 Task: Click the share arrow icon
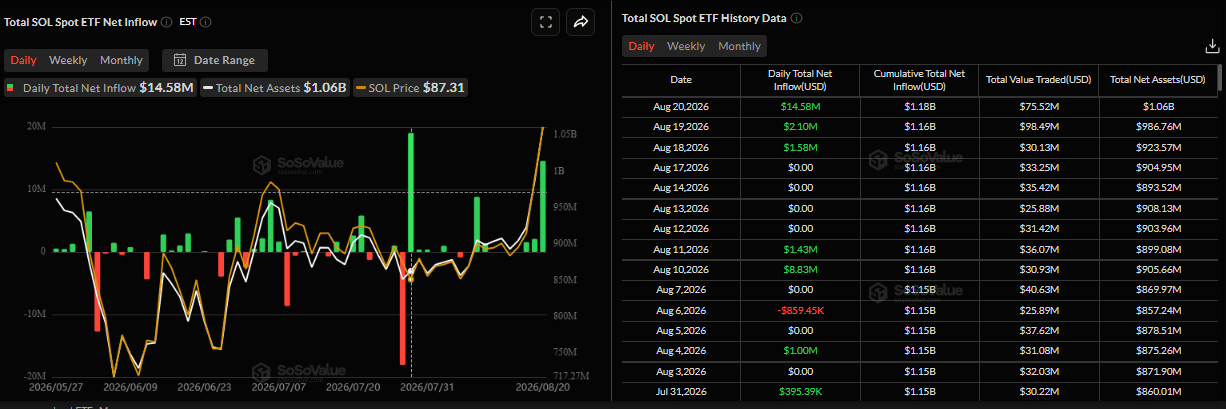click(580, 22)
